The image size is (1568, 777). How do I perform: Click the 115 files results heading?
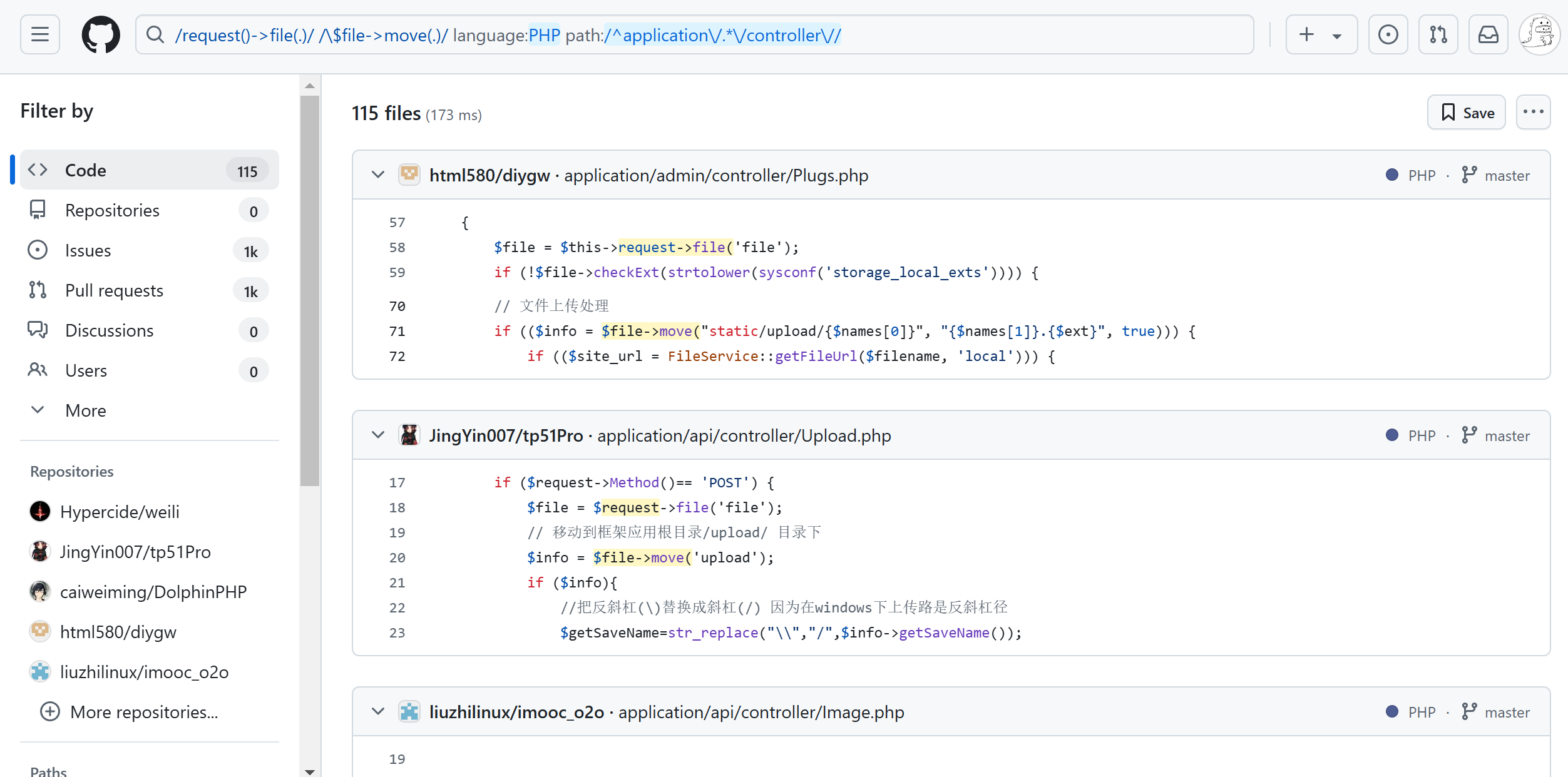tap(386, 113)
